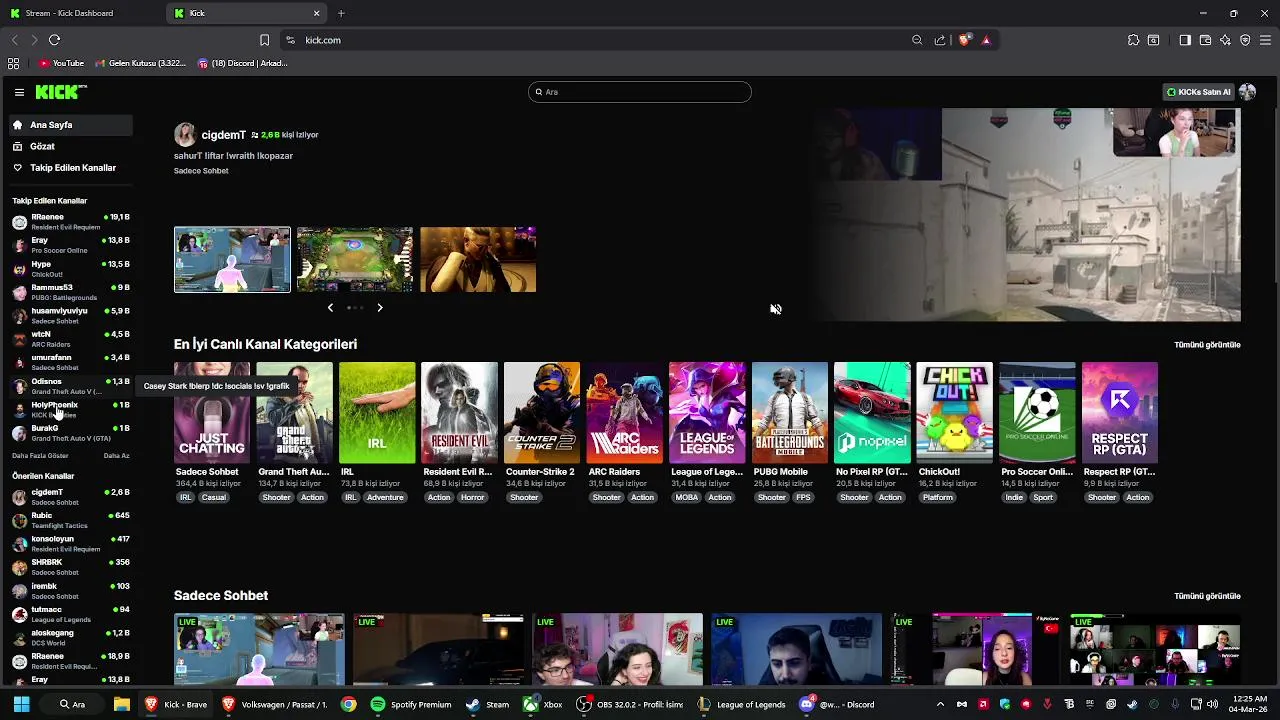Open bookmarks bar apps grid icon
Viewport: 1280px width, 720px height.
coord(13,63)
